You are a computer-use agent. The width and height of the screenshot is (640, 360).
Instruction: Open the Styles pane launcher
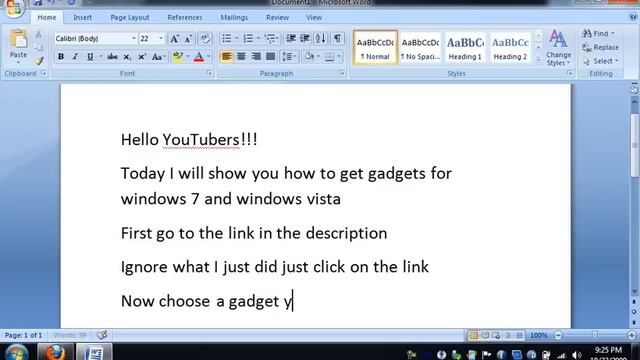[569, 73]
